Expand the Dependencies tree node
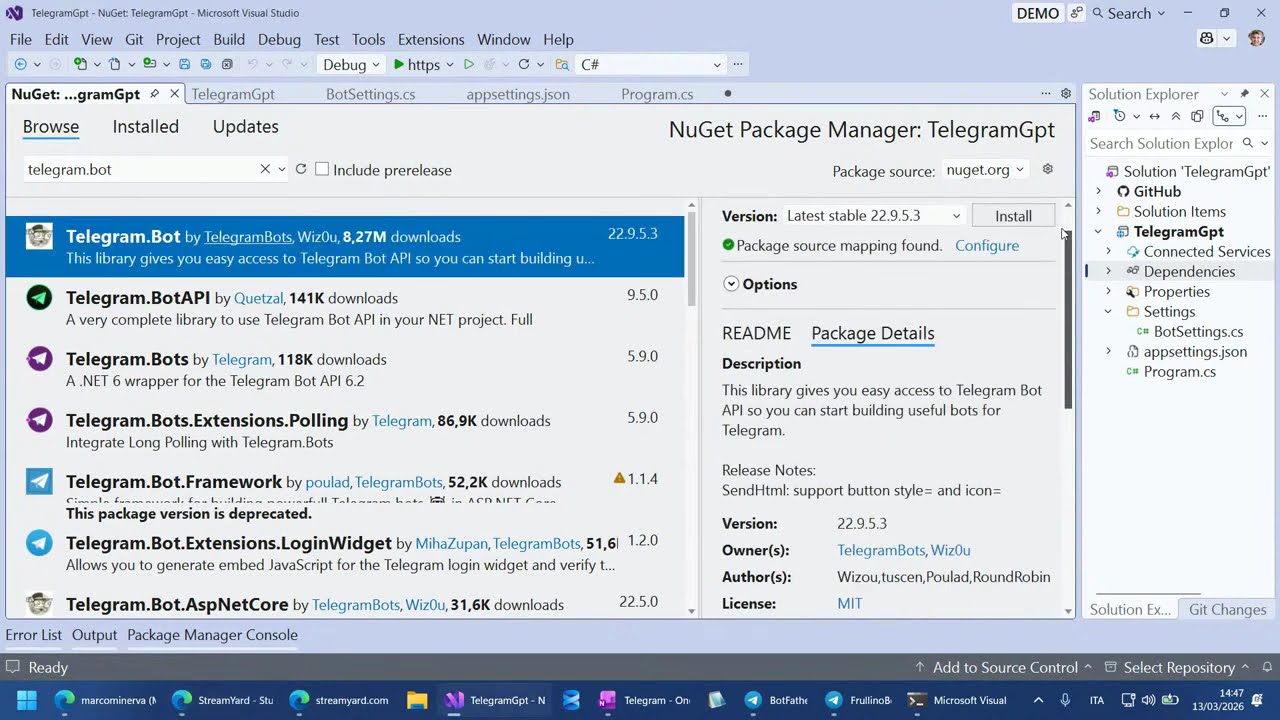This screenshot has height=720, width=1280. click(x=1108, y=271)
